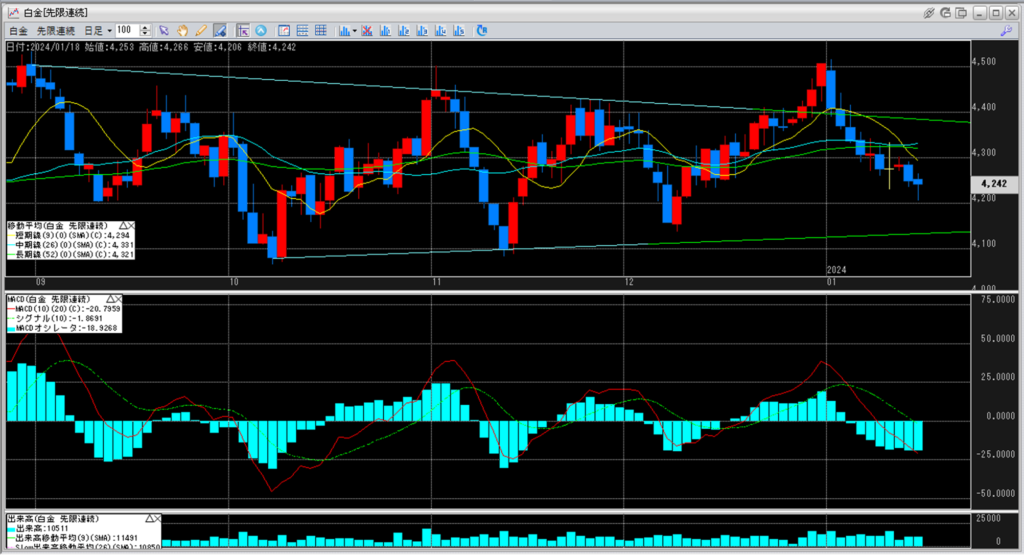This screenshot has width=1024, height=555.
Task: Click the 出来高移動平均(9) legend entry
Action: click(73, 538)
